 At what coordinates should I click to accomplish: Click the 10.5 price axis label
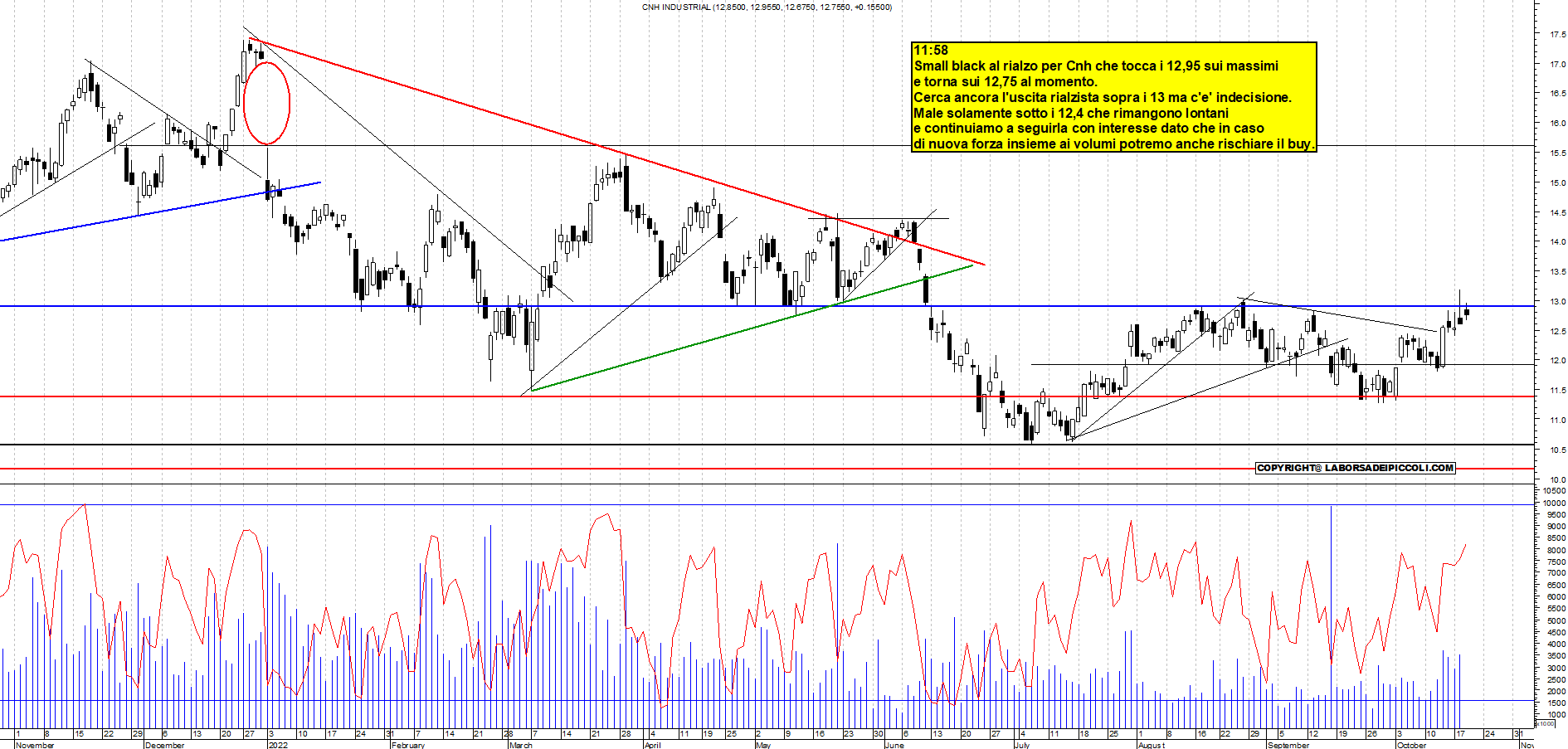(x=1557, y=450)
